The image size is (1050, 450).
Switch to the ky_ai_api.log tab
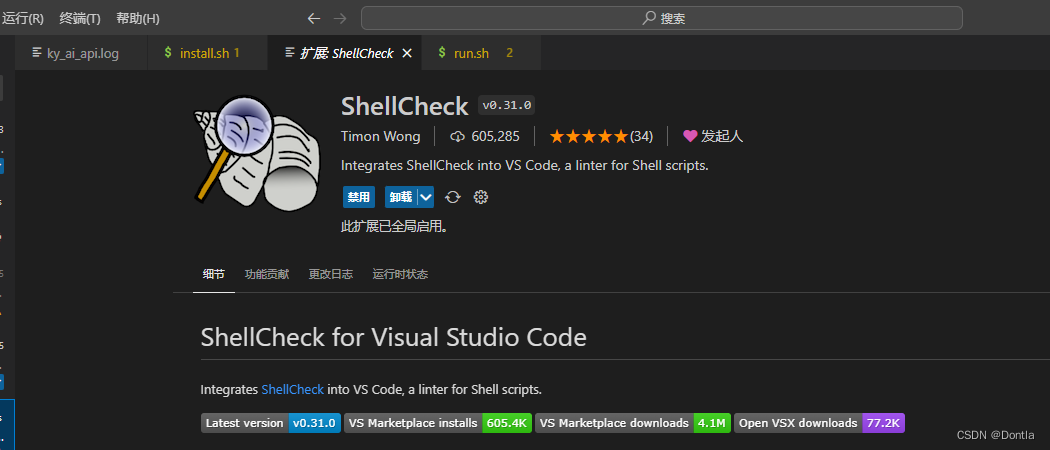[81, 53]
